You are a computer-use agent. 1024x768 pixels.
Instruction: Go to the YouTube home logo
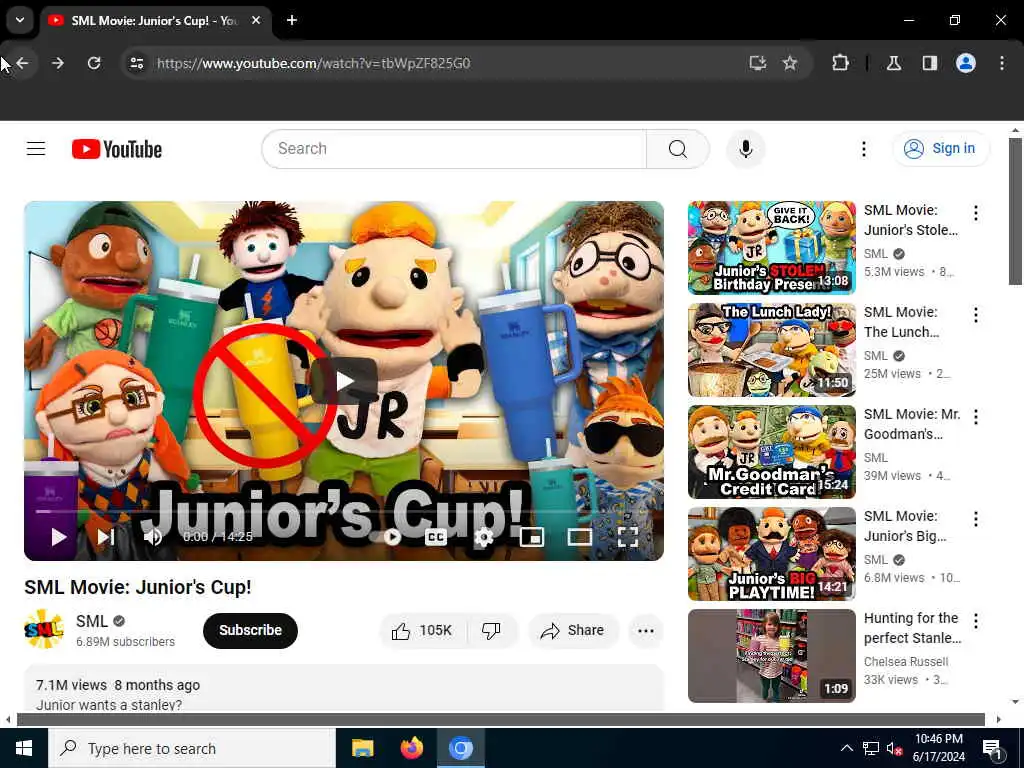click(x=117, y=149)
